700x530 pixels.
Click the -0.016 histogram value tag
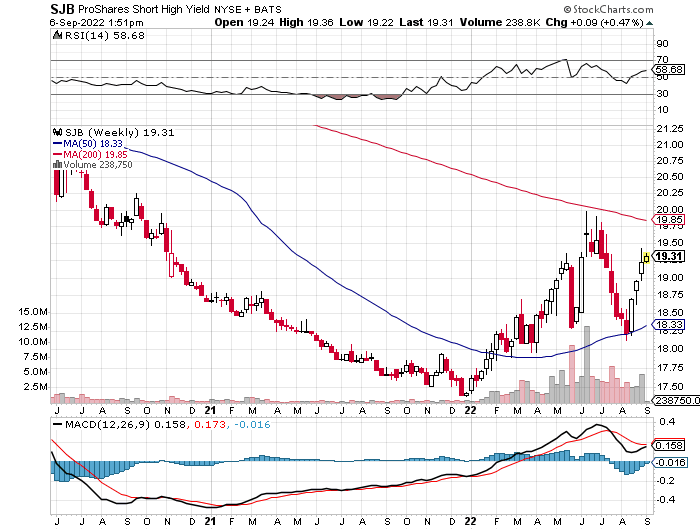point(670,463)
